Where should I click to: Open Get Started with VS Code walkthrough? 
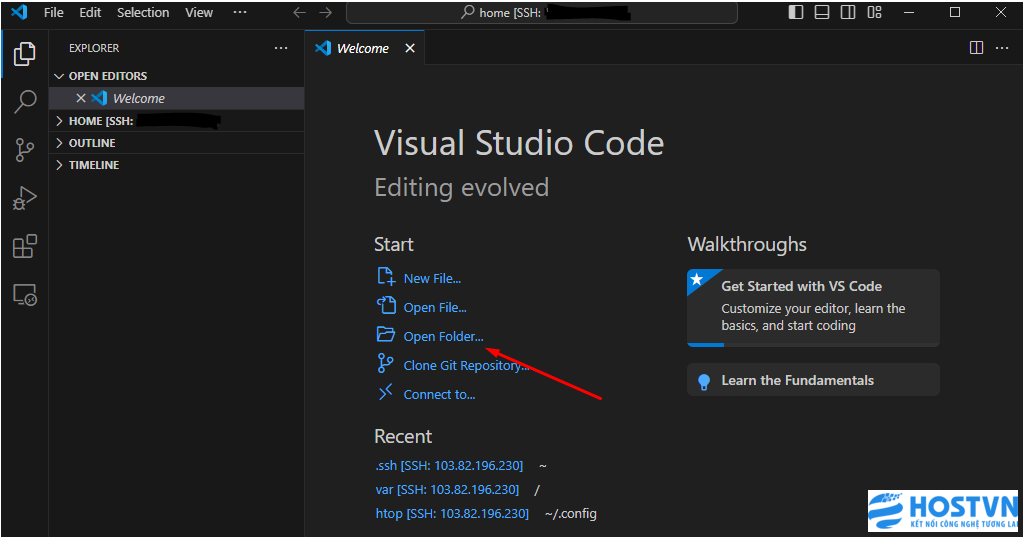pos(813,307)
